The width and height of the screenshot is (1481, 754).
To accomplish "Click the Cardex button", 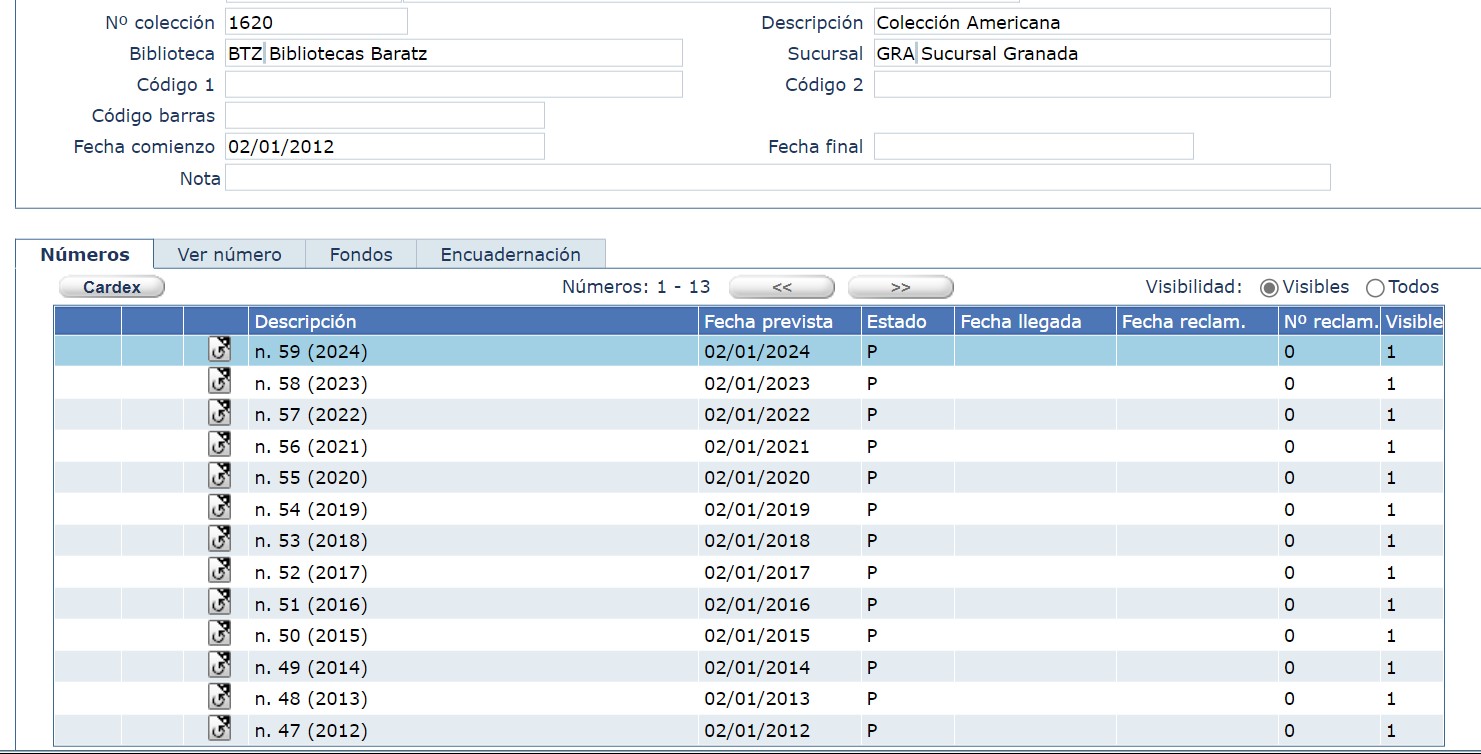I will [x=112, y=288].
